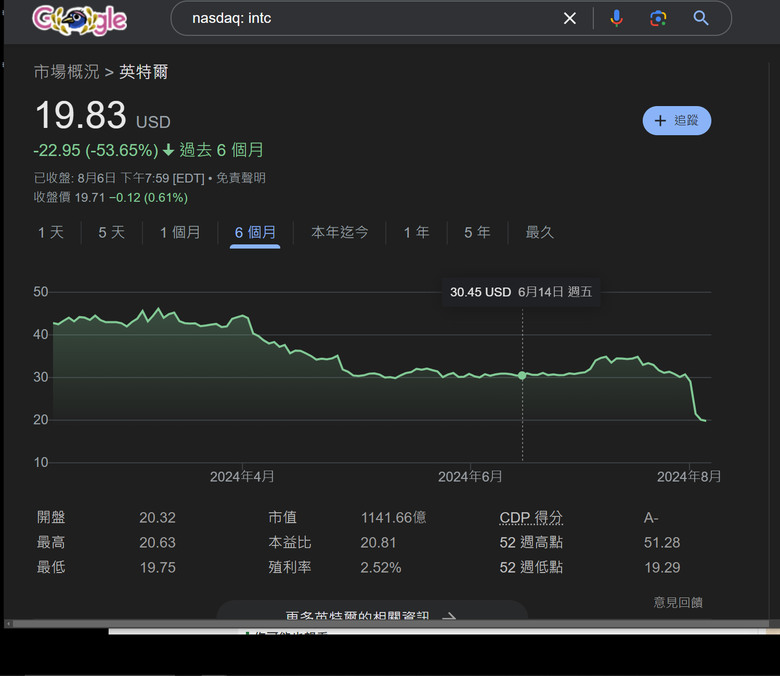
Task: Click the CDP 得分 label
Action: click(x=531, y=518)
